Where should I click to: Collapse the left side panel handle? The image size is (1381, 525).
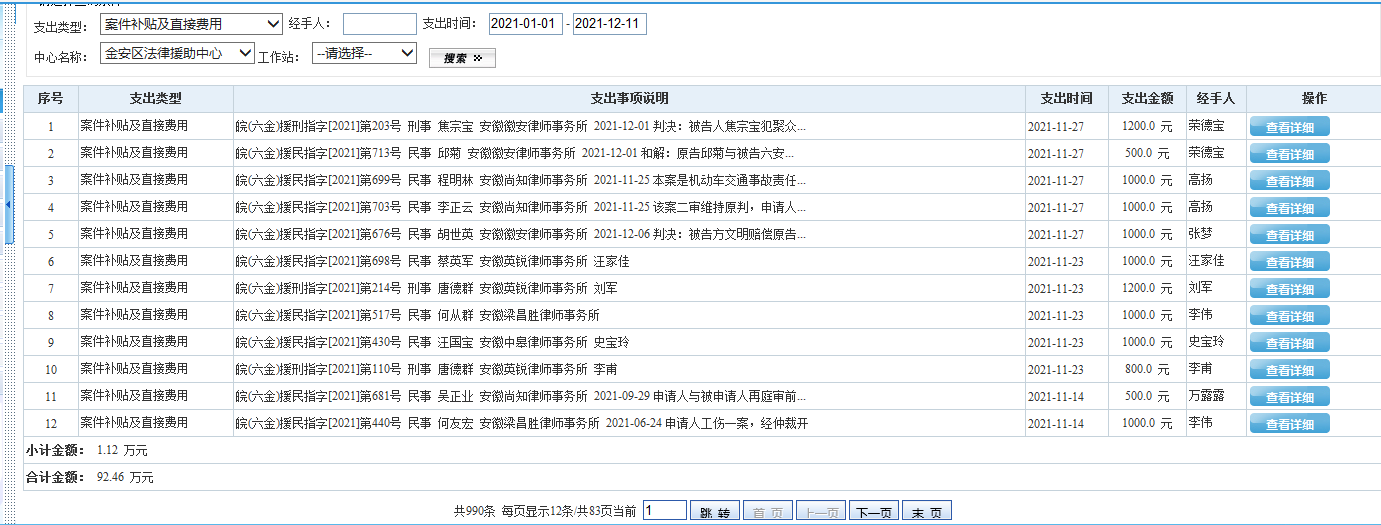tap(8, 204)
